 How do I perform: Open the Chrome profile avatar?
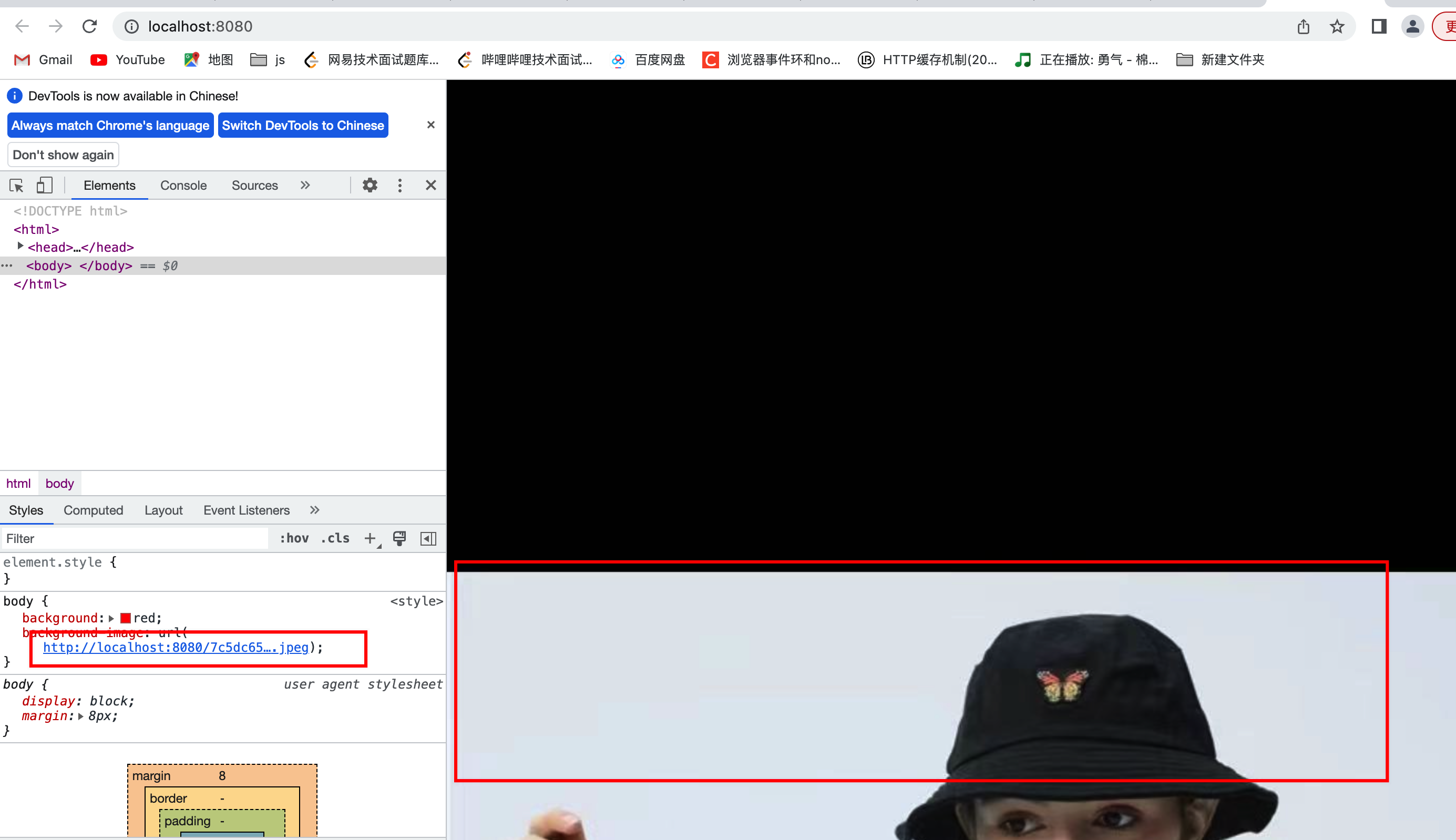tap(1413, 26)
